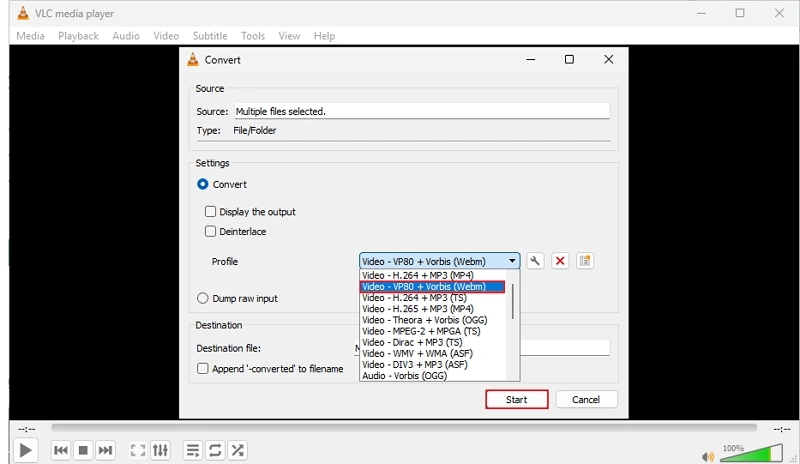The height and width of the screenshot is (464, 800).
Task: Open the Audio menu
Action: tap(126, 36)
